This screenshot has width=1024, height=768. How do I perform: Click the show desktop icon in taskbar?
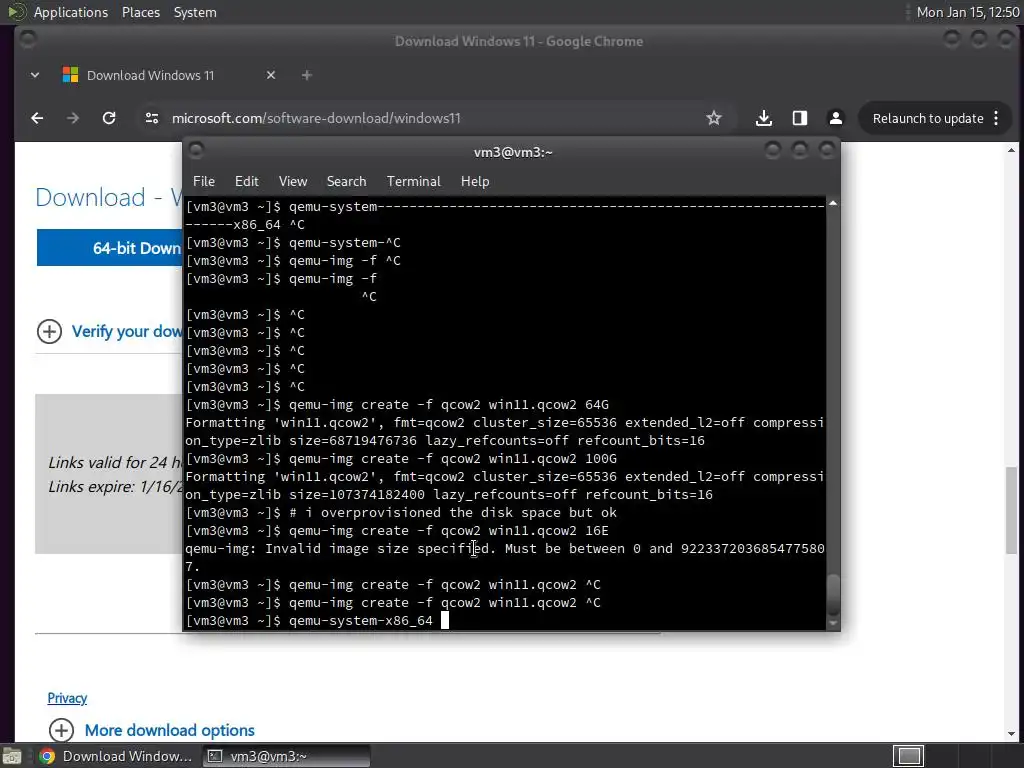pyautogui.click(x=12, y=756)
